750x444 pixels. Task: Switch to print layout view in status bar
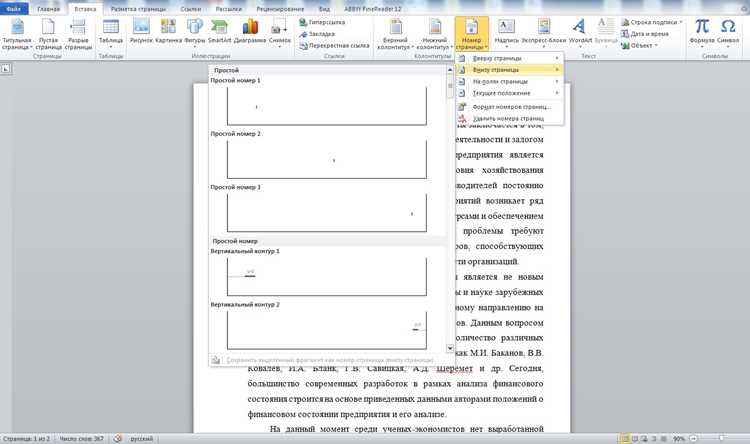click(625, 438)
